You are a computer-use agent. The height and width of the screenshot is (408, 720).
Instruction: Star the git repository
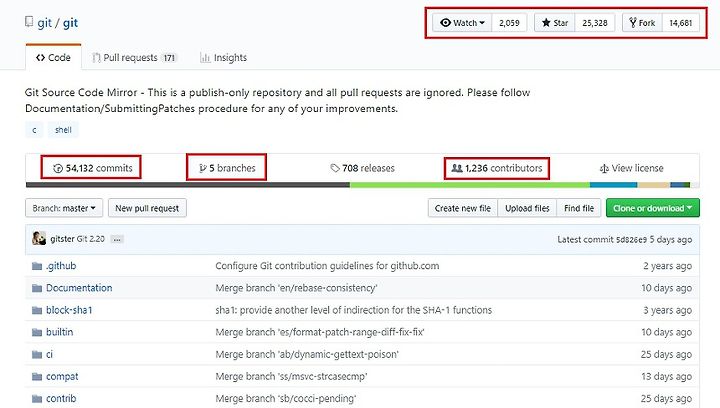point(554,22)
